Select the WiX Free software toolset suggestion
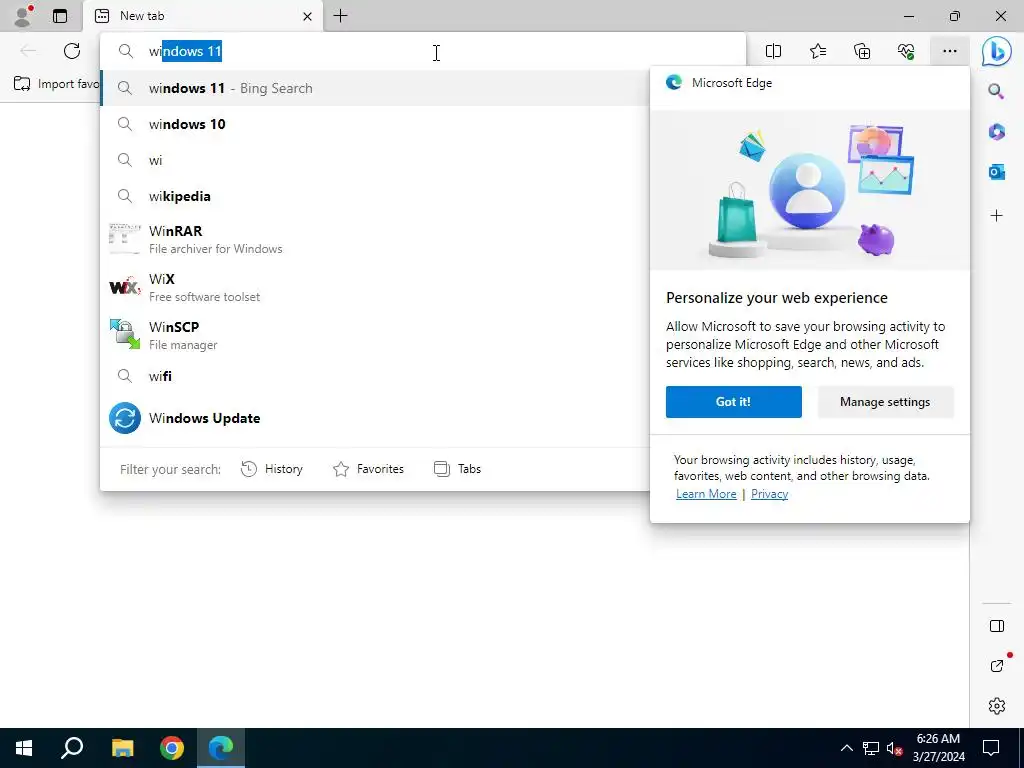Screen dimensions: 1024x768 coord(376,287)
